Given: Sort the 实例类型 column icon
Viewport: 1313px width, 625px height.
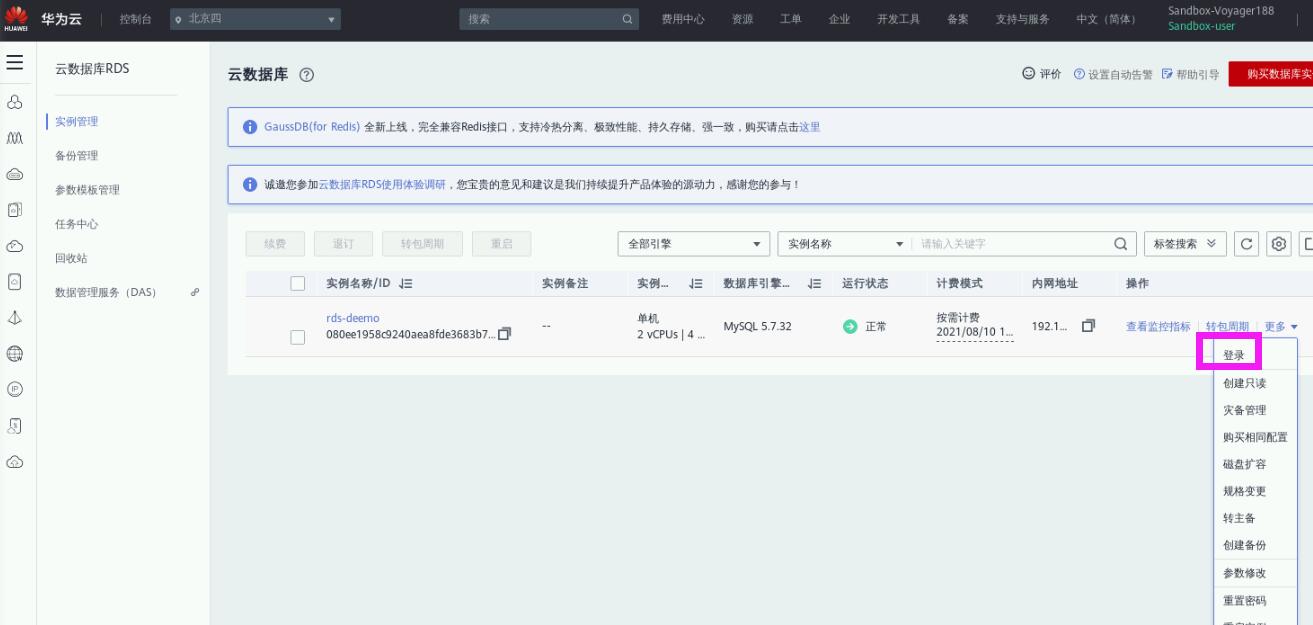Looking at the screenshot, I should click(696, 284).
